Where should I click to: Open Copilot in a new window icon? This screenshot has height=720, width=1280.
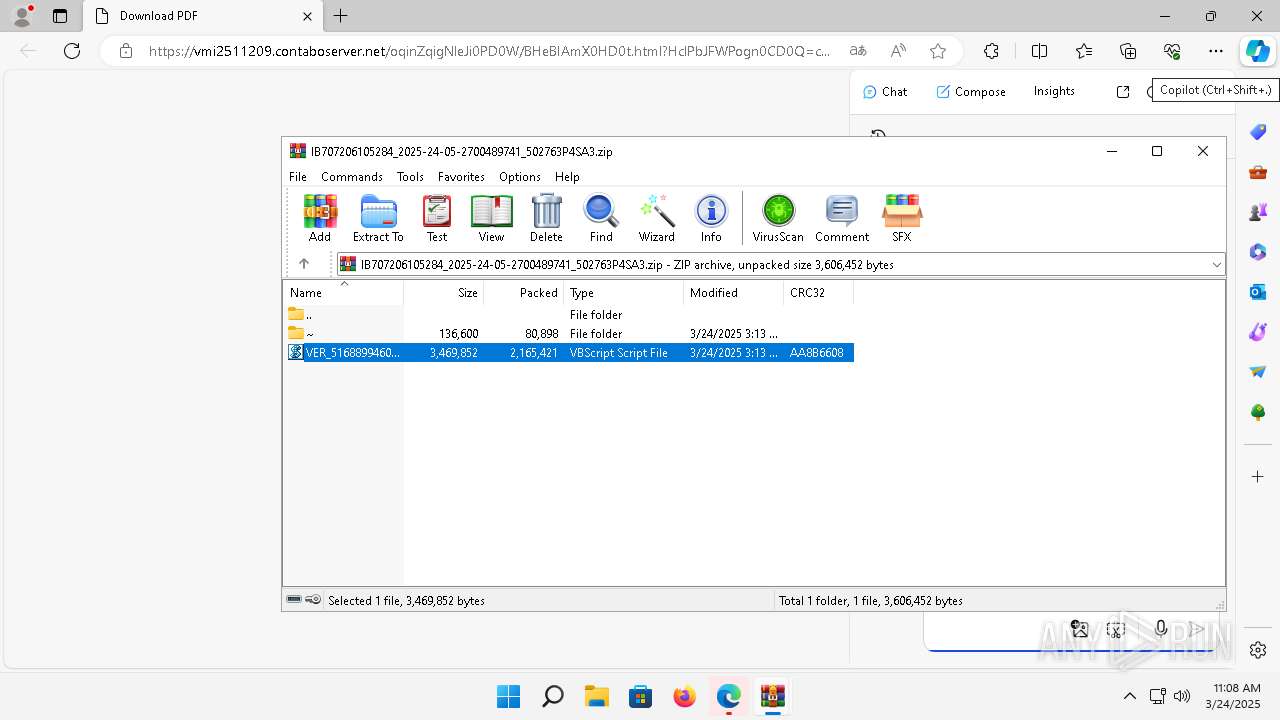(x=1123, y=91)
